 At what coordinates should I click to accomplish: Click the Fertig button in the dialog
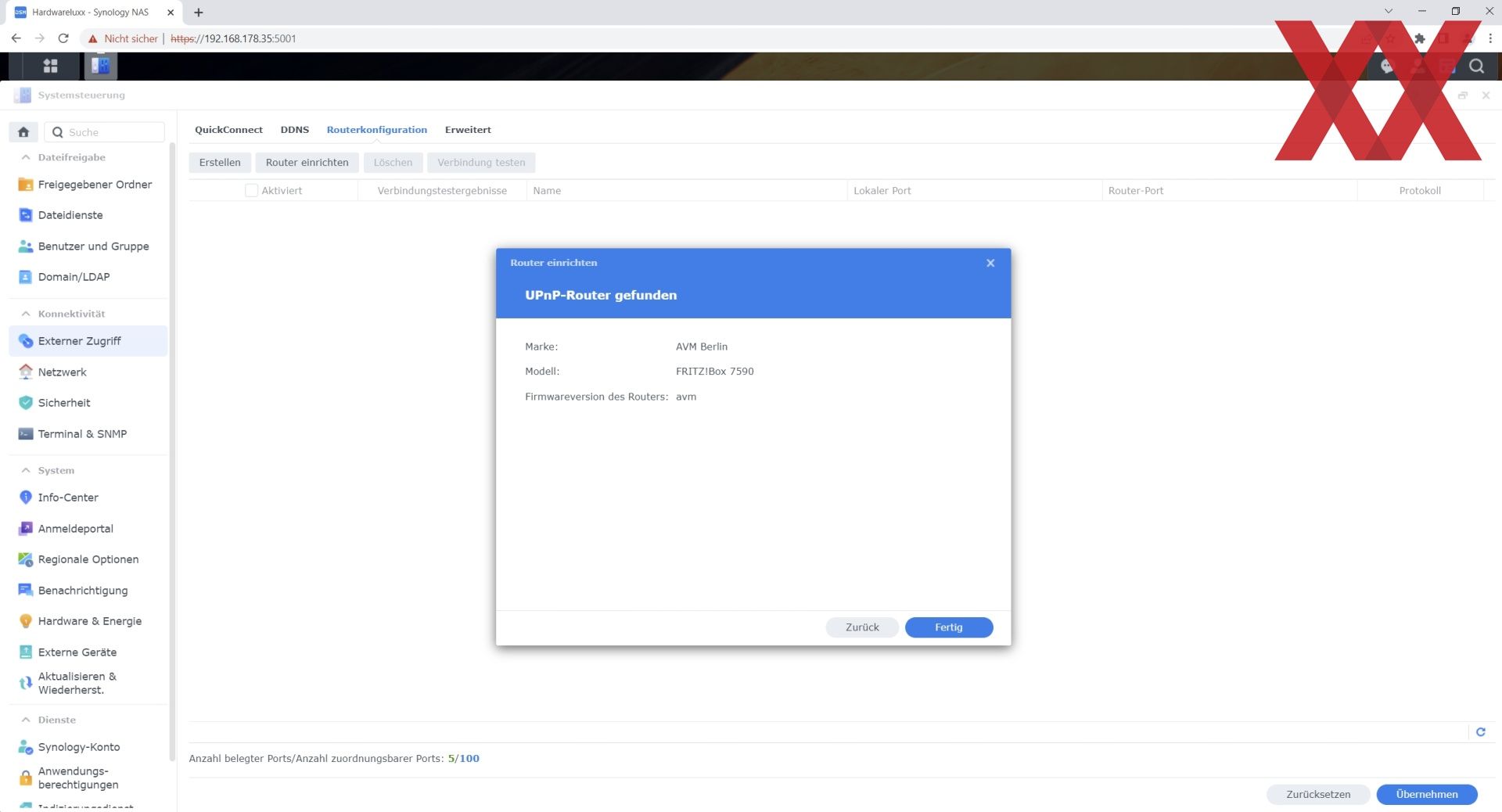[x=948, y=627]
